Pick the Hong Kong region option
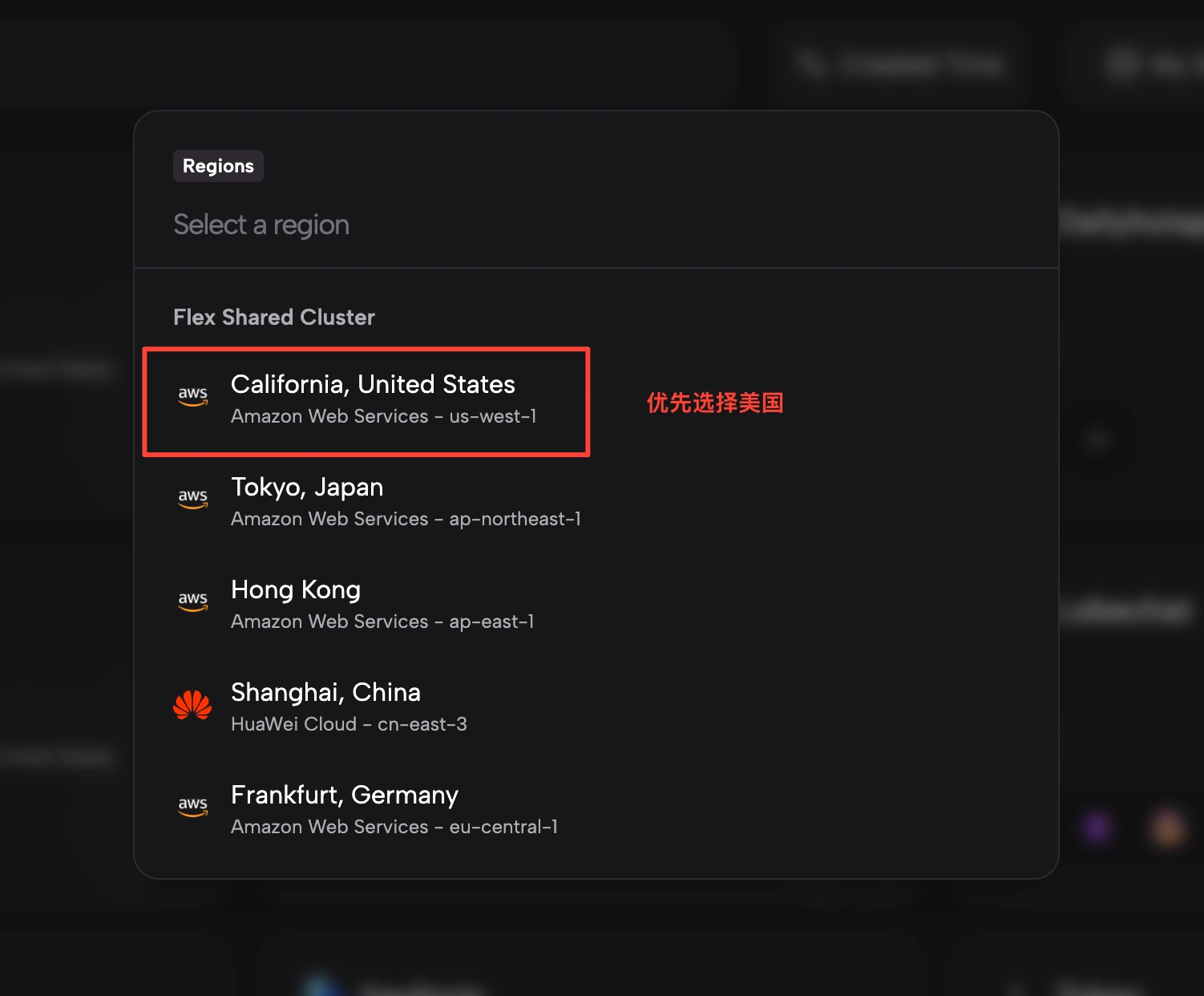Image resolution: width=1204 pixels, height=996 pixels. [596, 605]
